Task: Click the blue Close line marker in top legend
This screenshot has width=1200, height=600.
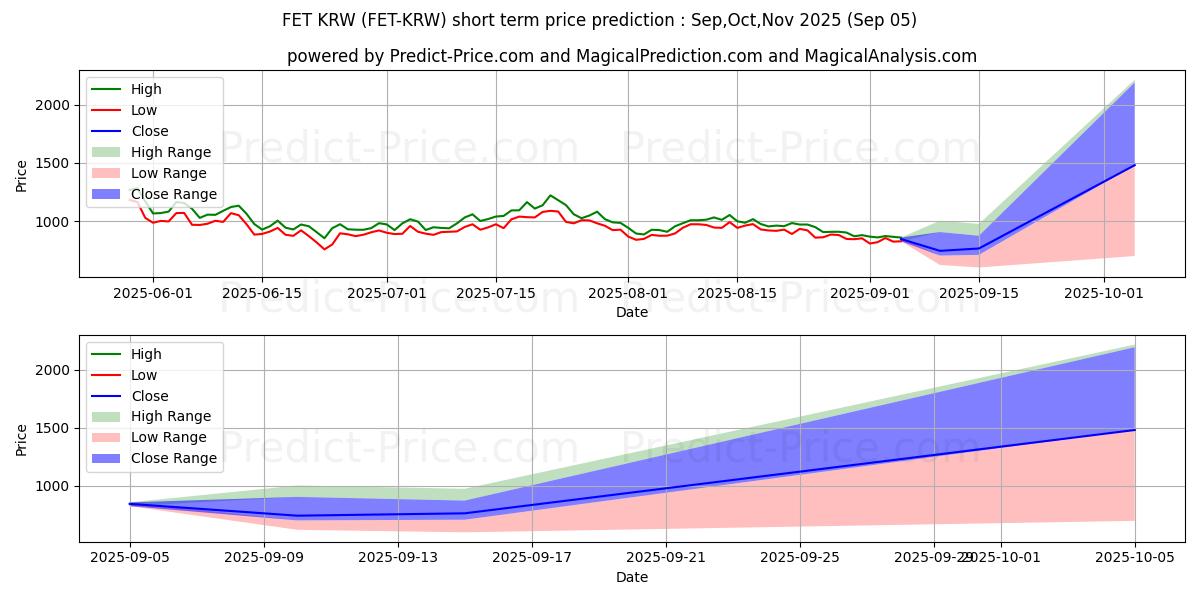Action: (x=106, y=132)
